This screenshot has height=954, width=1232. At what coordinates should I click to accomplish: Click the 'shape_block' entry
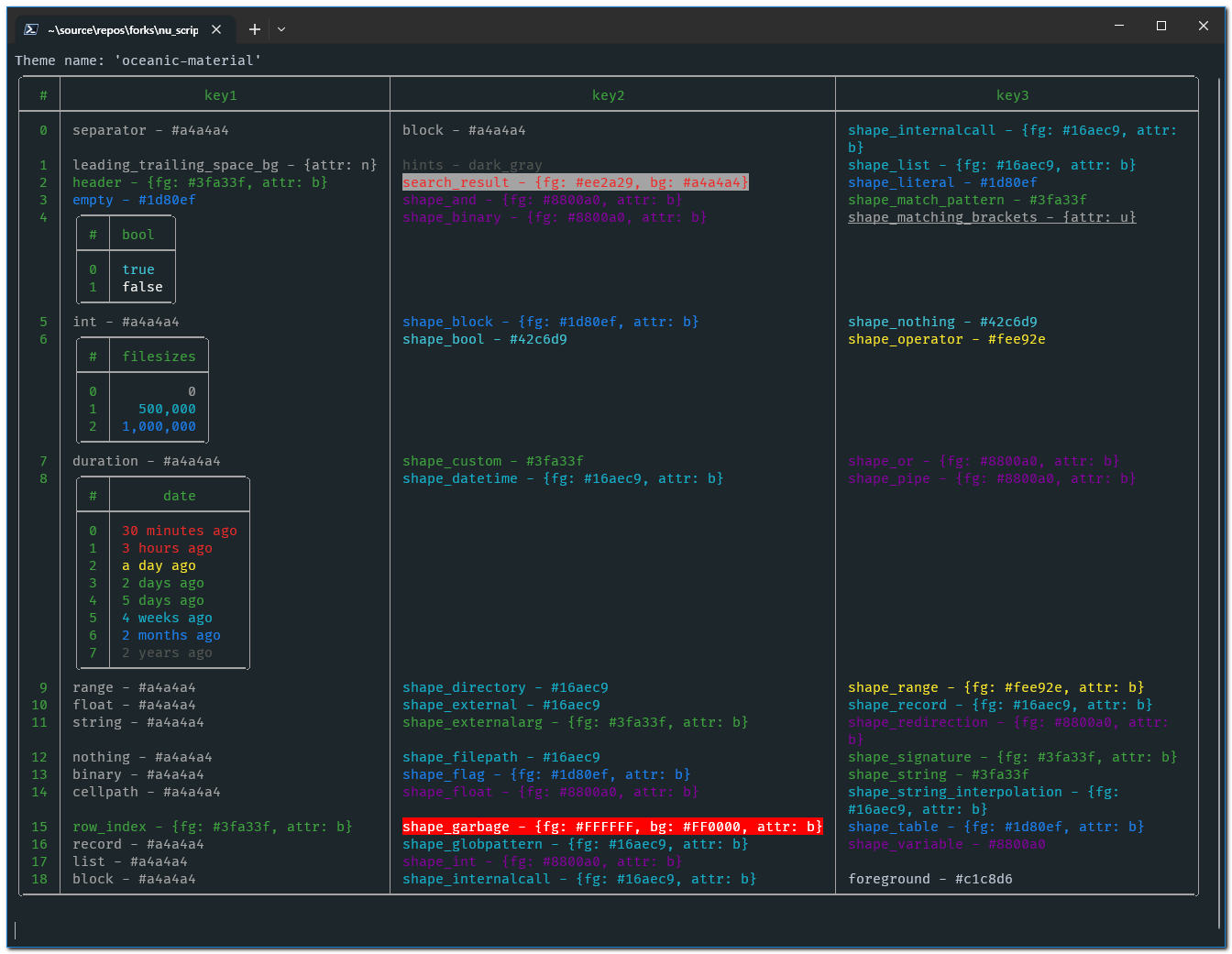pyautogui.click(x=551, y=322)
